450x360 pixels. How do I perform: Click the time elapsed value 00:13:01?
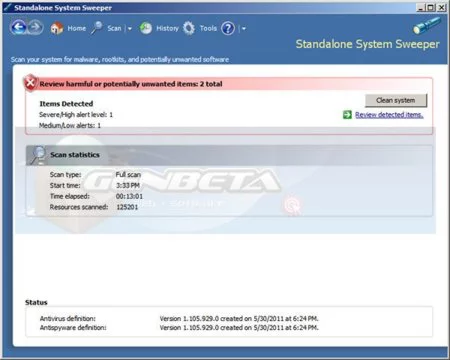coord(129,196)
